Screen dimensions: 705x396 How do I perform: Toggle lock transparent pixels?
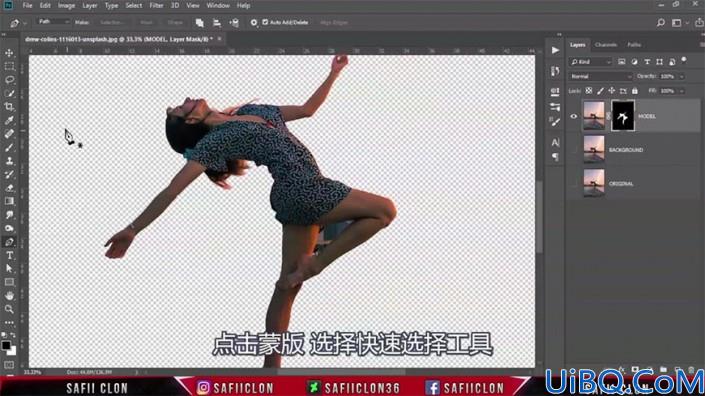pos(589,91)
